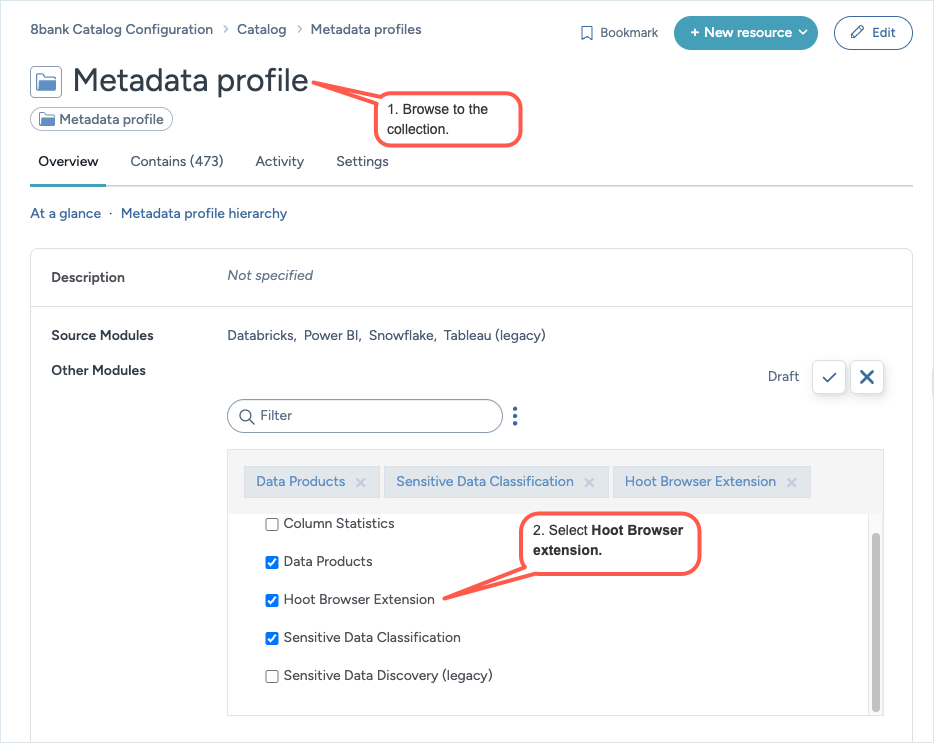Open the three-dot filter options menu
Viewport: 934px width, 743px height.
coord(515,416)
